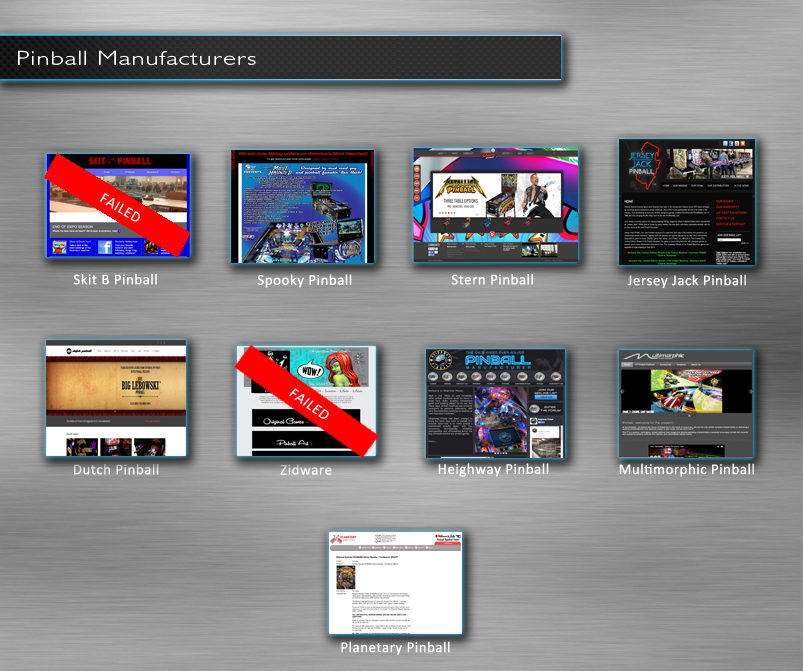Open the Skit B Pinball website thumbnail

click(118, 205)
